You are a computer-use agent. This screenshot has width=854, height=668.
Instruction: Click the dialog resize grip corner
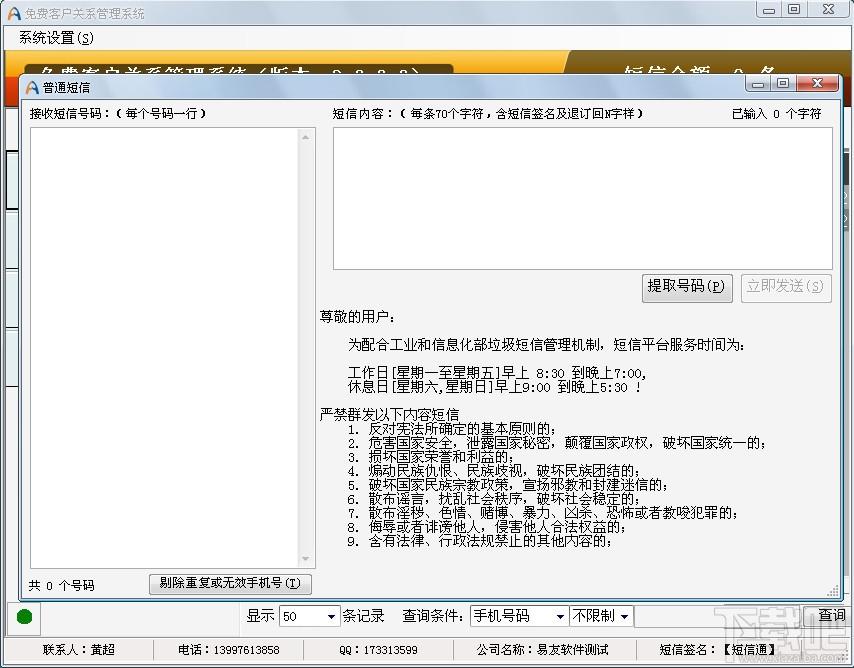833,591
